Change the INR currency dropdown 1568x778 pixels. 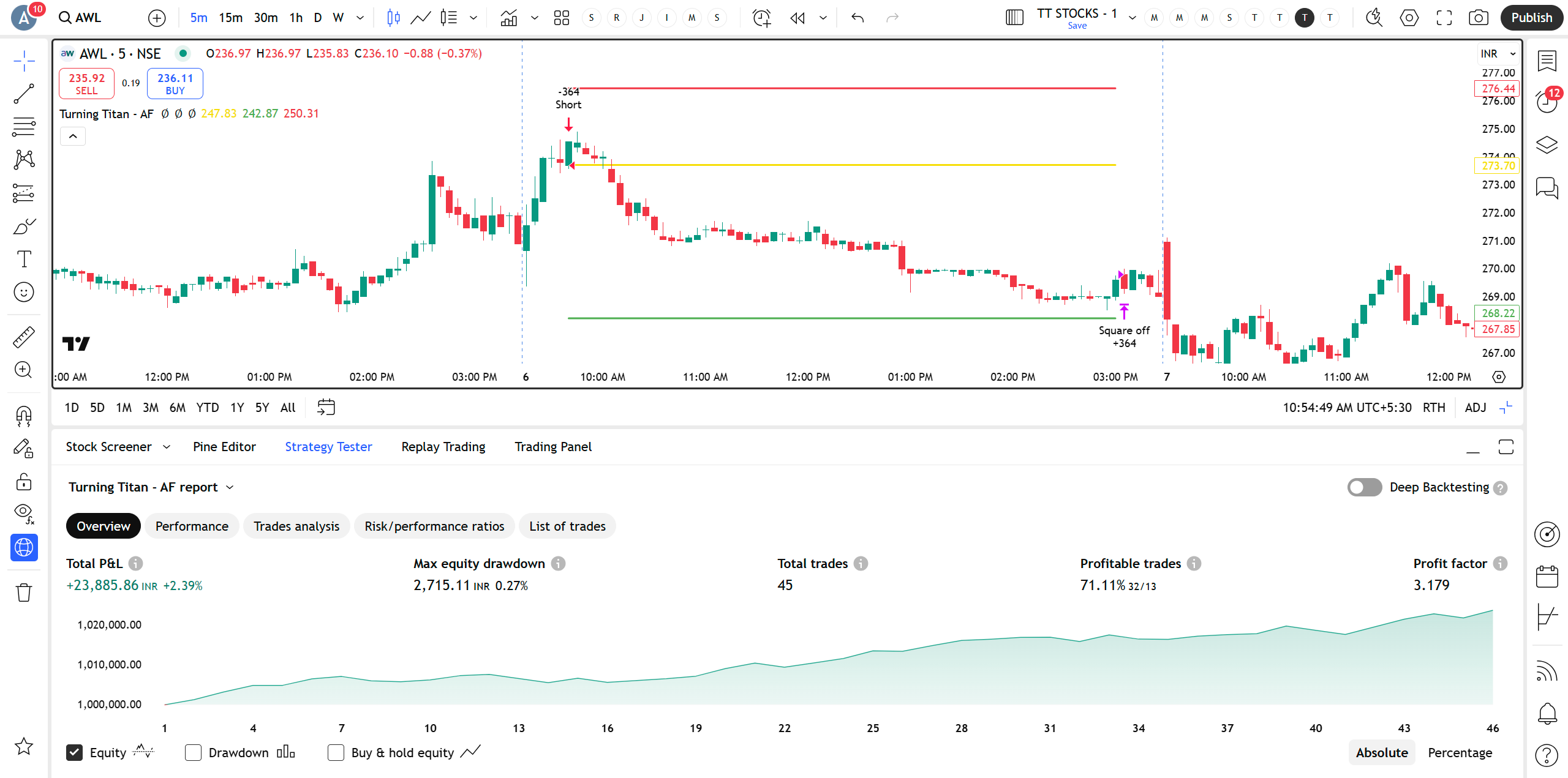pos(1498,54)
